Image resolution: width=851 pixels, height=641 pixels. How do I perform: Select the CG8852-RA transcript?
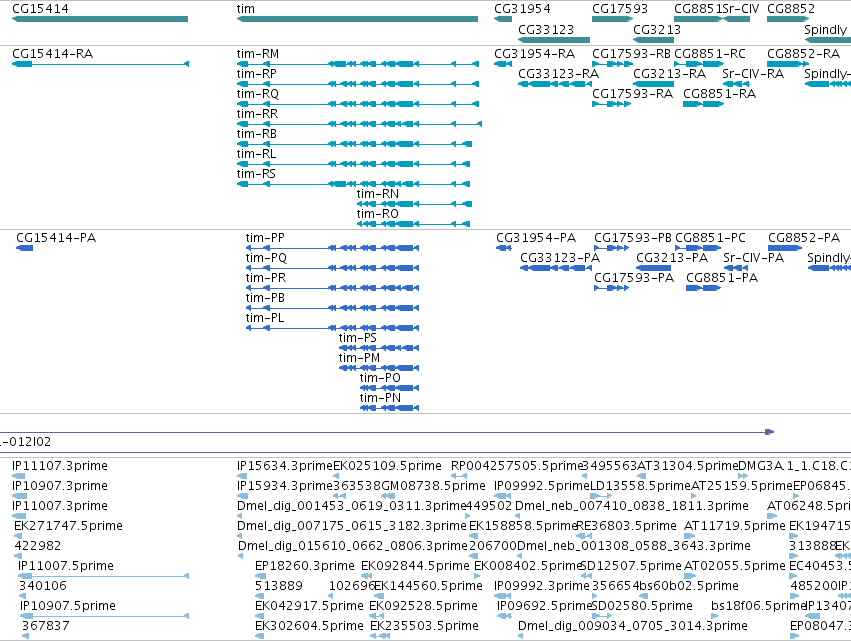pos(788,64)
